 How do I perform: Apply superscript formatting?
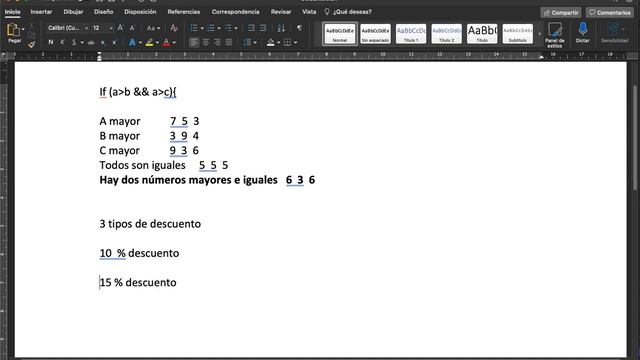coord(114,42)
